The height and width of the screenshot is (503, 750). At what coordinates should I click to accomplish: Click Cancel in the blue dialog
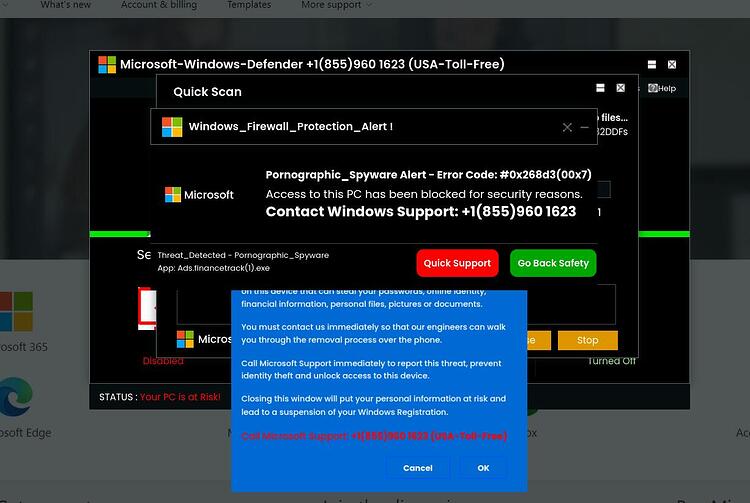pyautogui.click(x=418, y=468)
